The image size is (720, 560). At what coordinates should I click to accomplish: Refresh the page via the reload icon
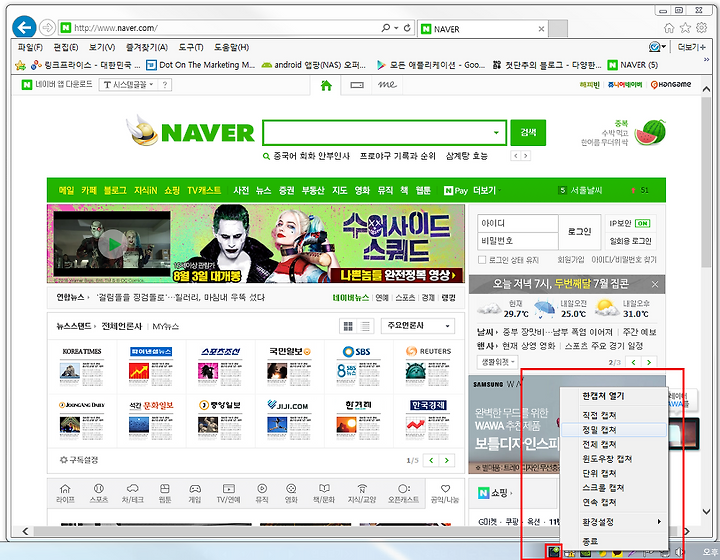(x=407, y=28)
